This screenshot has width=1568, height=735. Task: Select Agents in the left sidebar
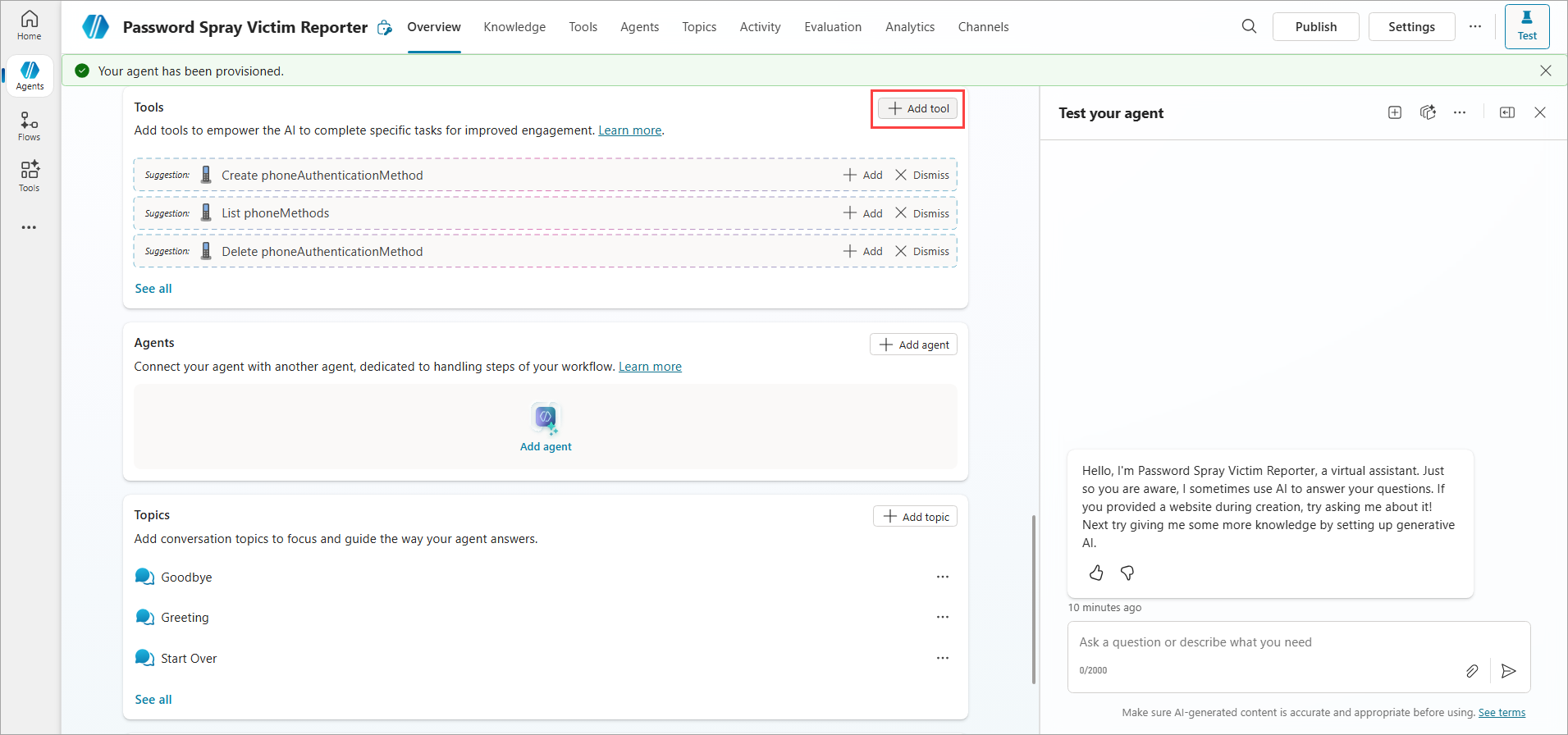(x=30, y=75)
